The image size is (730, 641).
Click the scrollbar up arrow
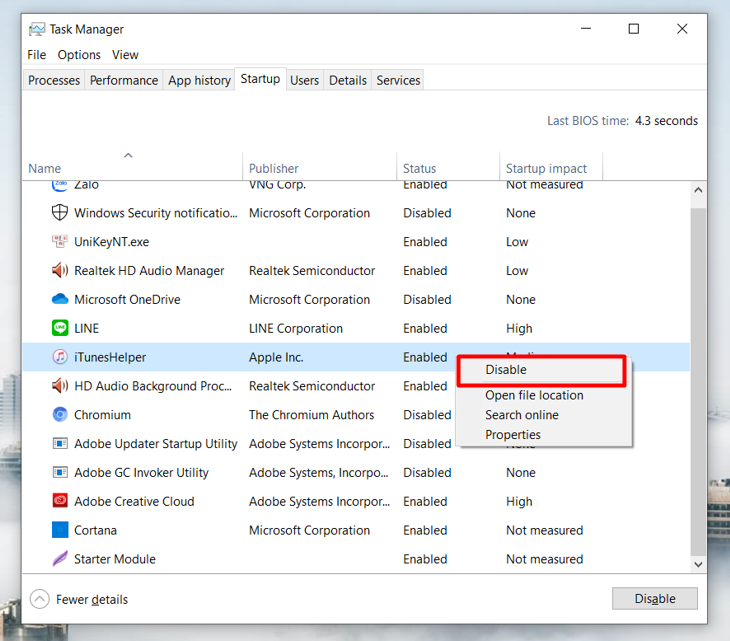[698, 190]
